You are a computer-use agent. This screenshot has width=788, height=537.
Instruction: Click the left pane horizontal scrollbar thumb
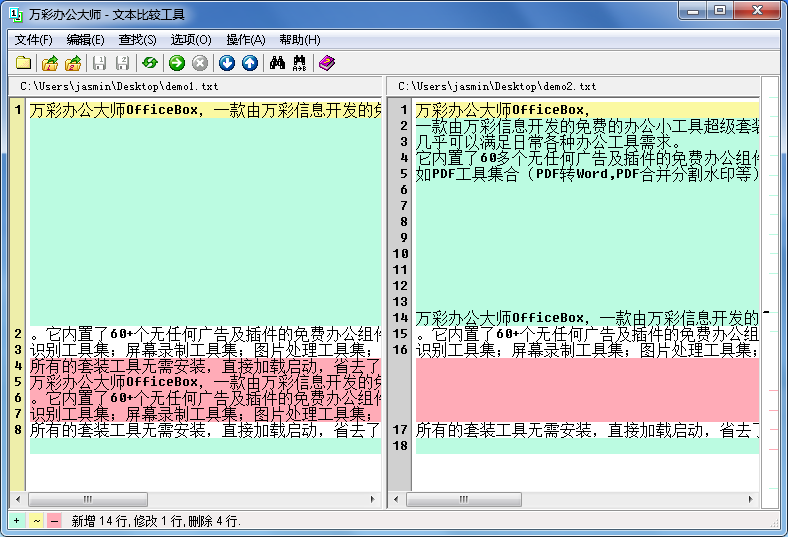[88, 499]
